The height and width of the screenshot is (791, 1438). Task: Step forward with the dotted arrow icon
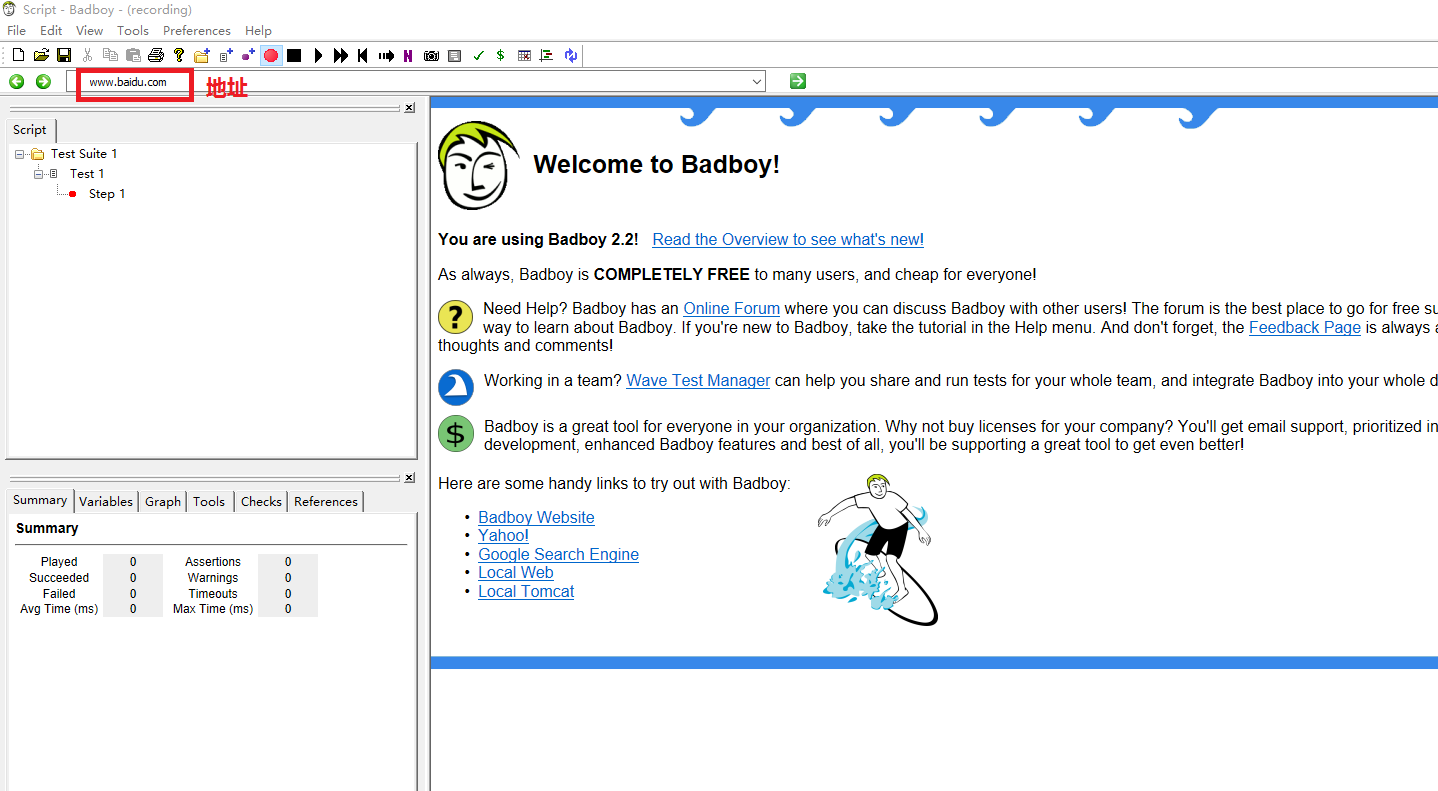[x=386, y=55]
